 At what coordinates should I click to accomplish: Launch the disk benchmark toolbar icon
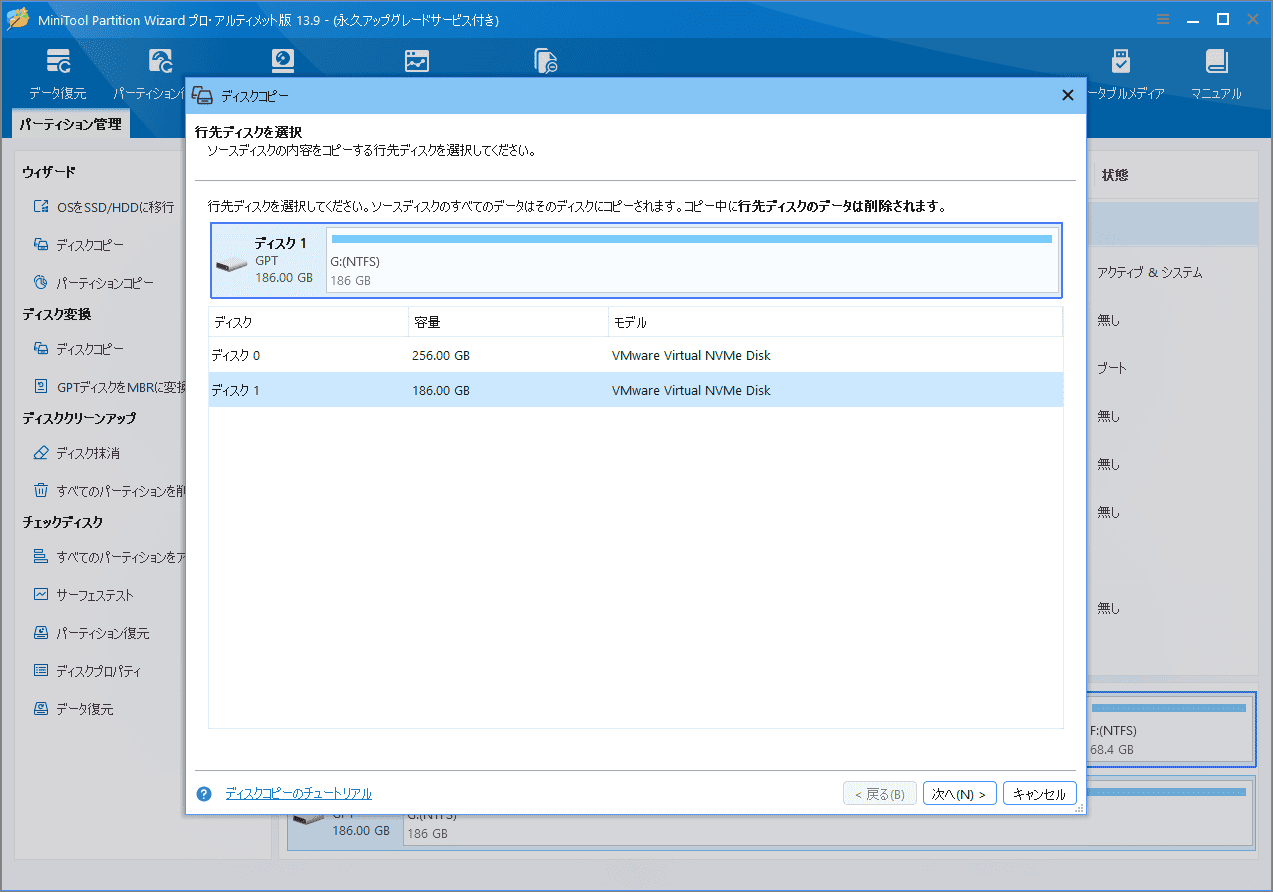[284, 61]
